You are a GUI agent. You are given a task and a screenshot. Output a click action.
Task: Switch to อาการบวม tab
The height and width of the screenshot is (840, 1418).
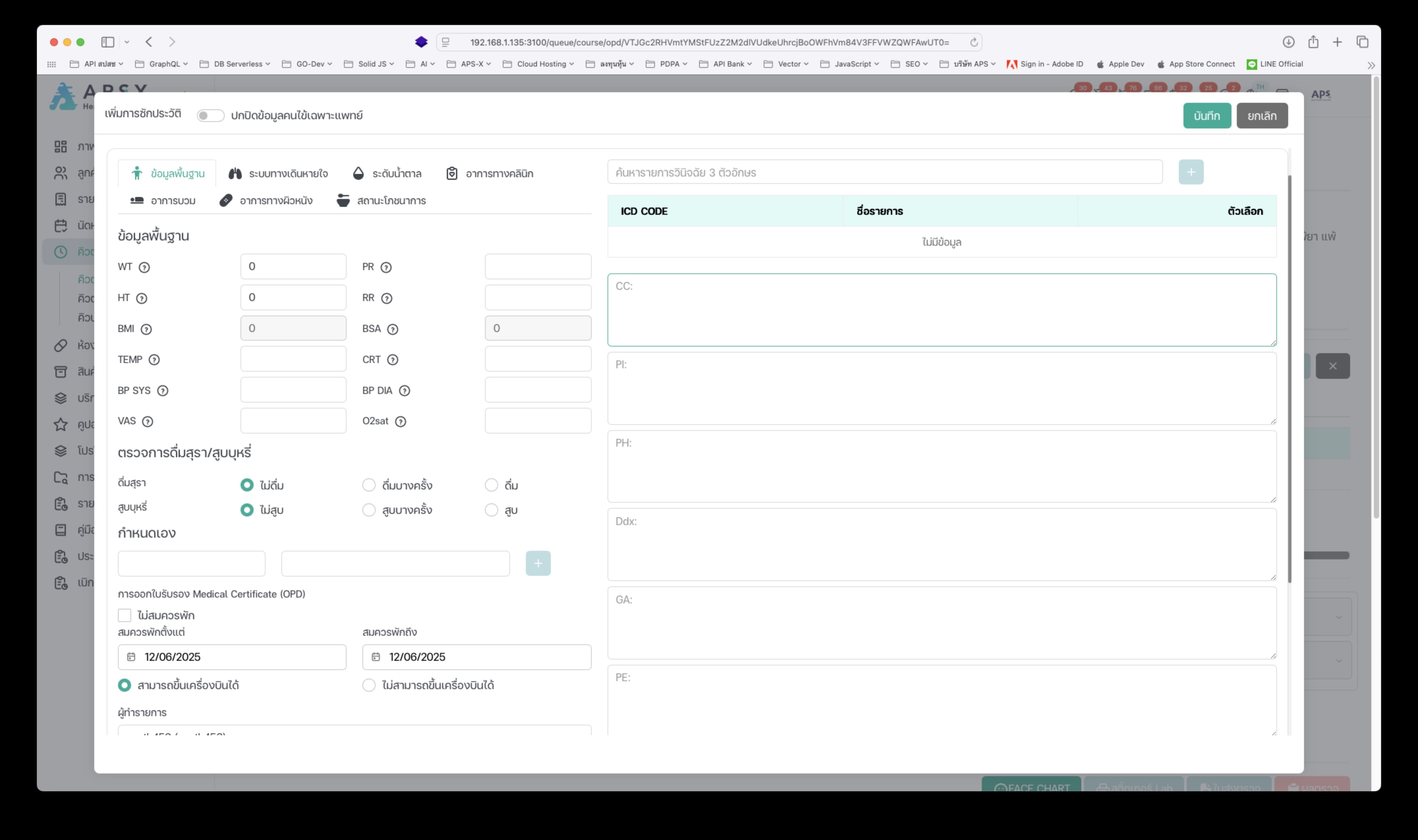tap(162, 200)
